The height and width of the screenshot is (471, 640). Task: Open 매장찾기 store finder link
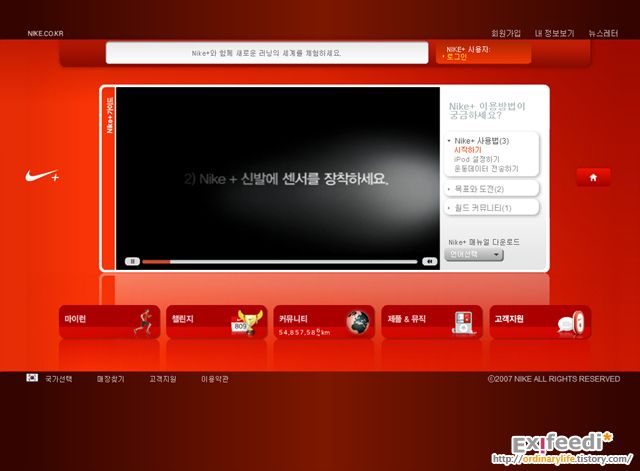tap(111, 379)
